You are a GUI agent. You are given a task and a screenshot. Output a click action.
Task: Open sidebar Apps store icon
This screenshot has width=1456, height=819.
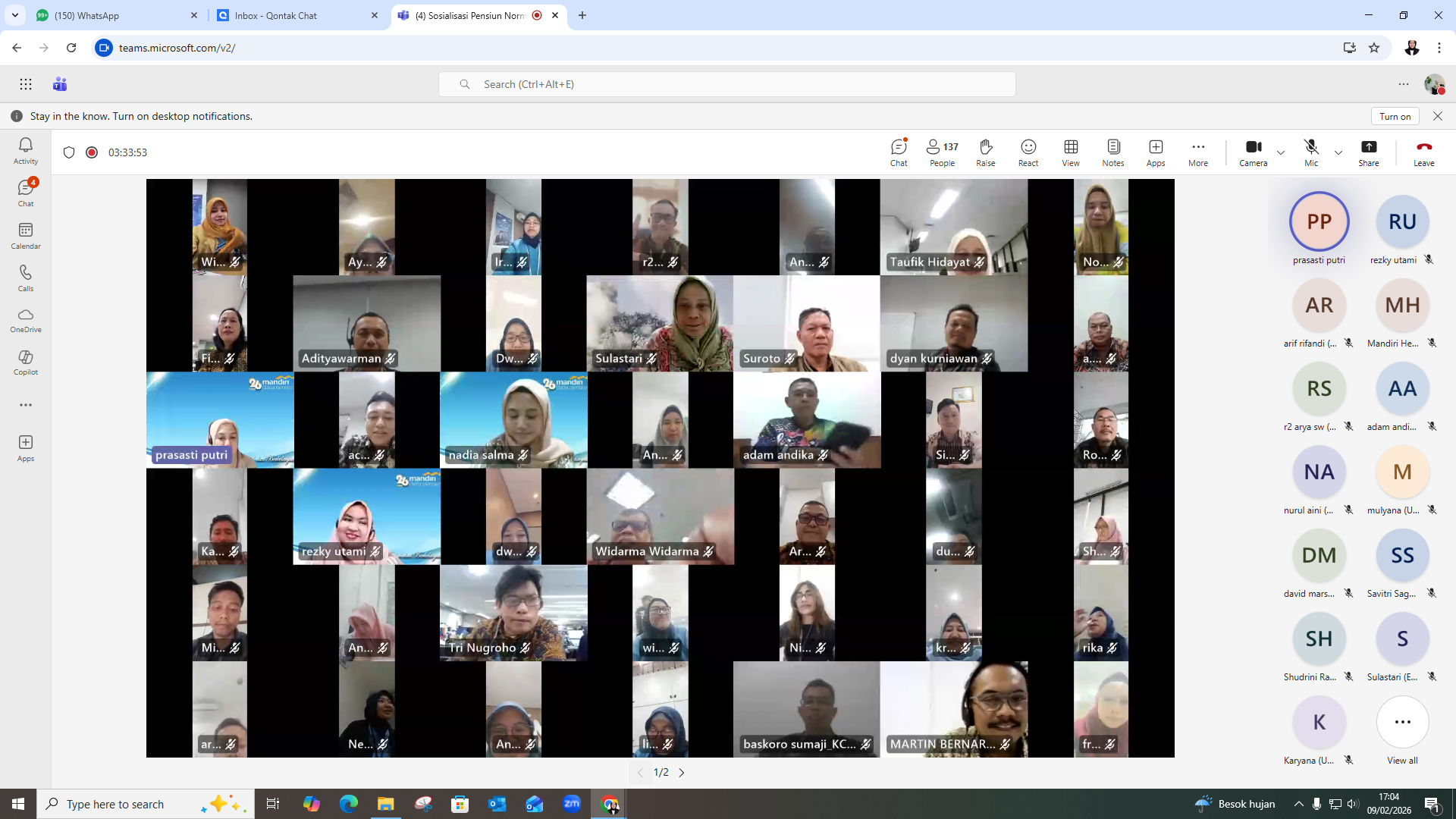(x=26, y=447)
